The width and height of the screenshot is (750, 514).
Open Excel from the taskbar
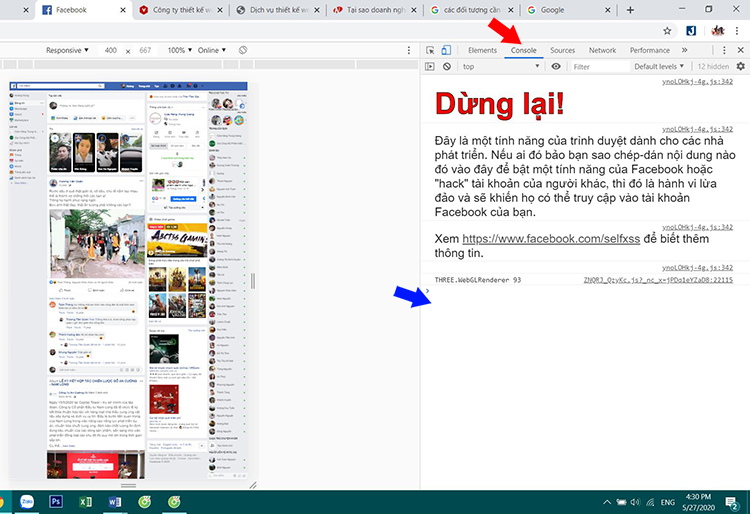click(x=85, y=502)
